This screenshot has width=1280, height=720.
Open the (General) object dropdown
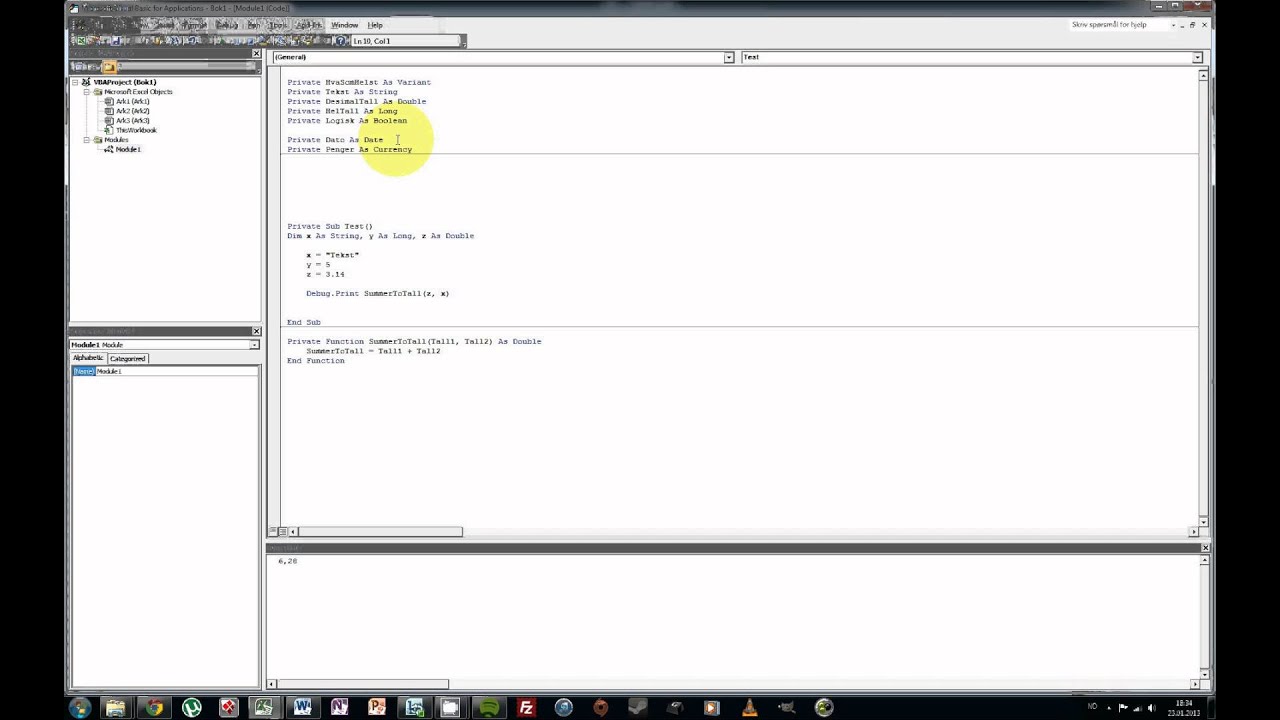click(728, 57)
